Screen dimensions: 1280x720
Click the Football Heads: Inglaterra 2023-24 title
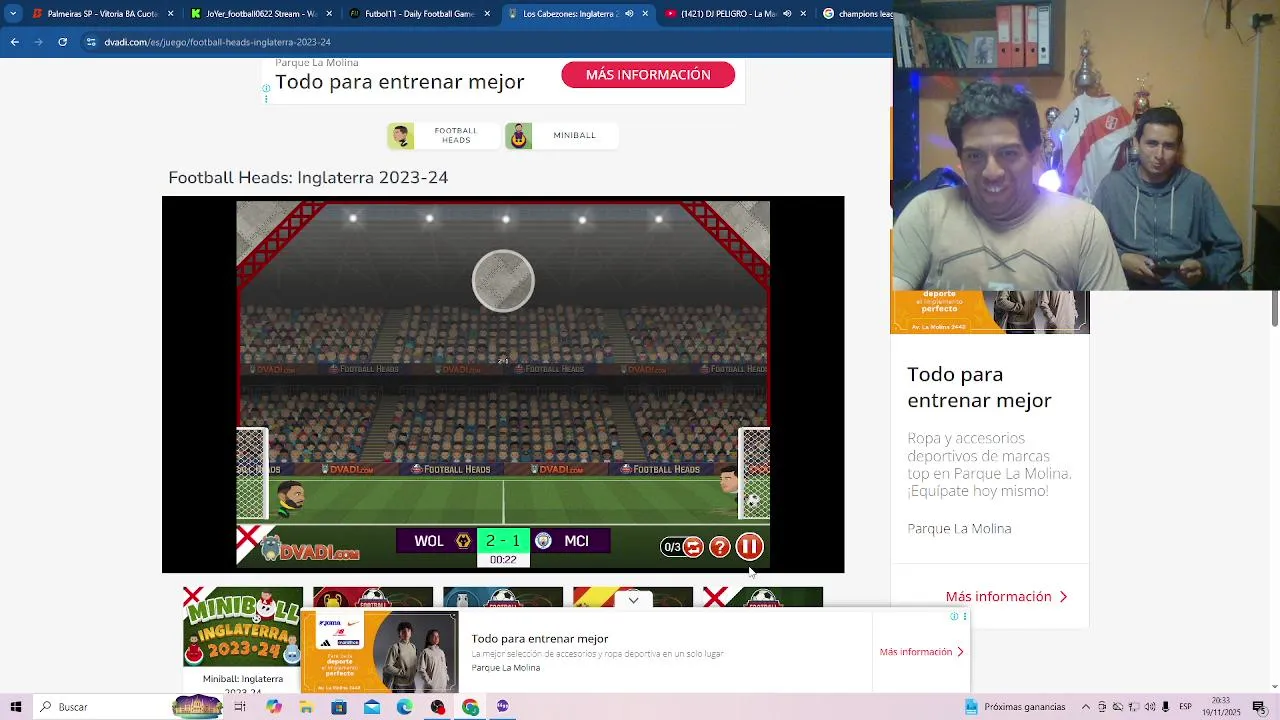coord(308,178)
